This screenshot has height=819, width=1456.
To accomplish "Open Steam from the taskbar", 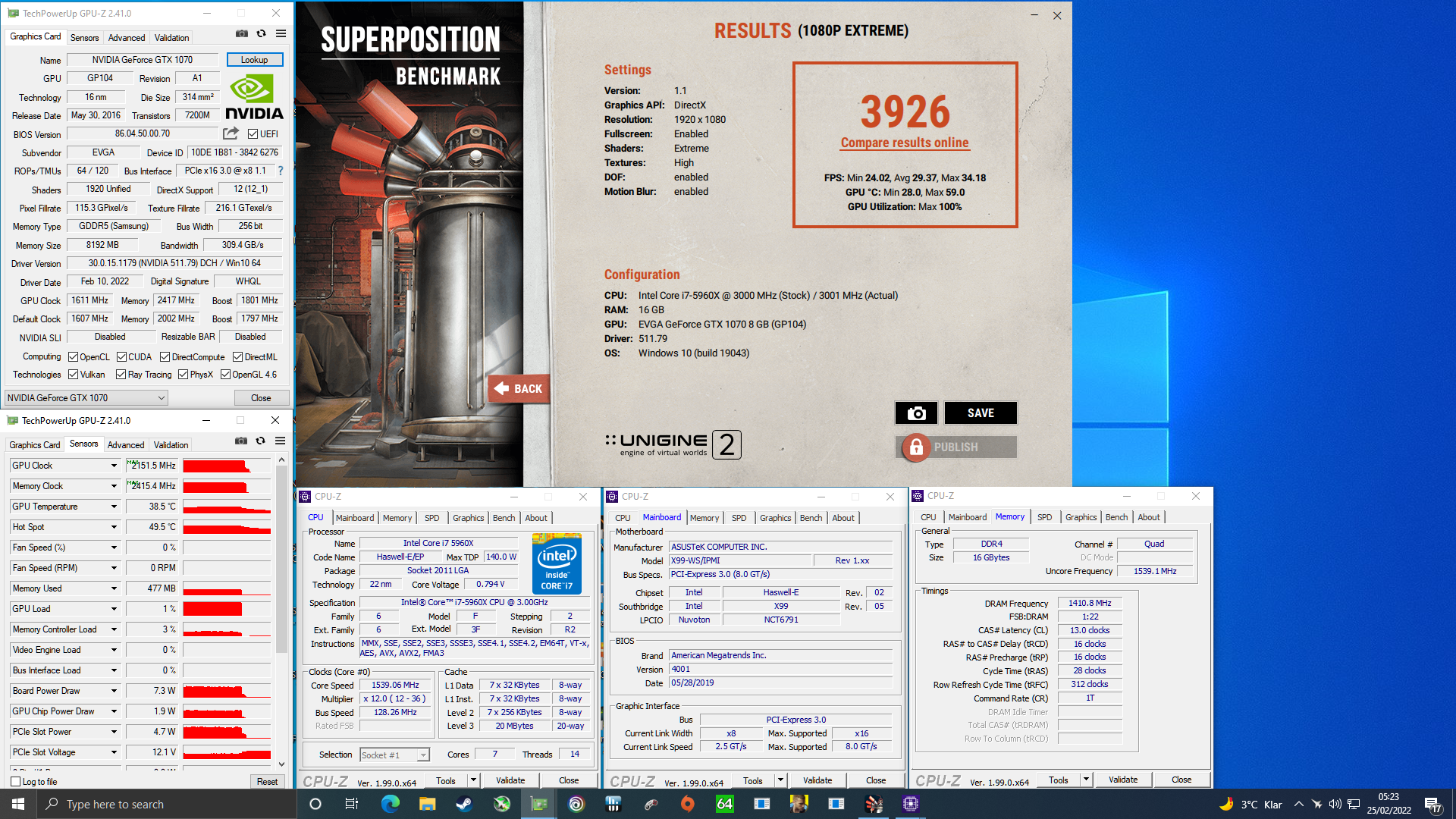I will (464, 804).
